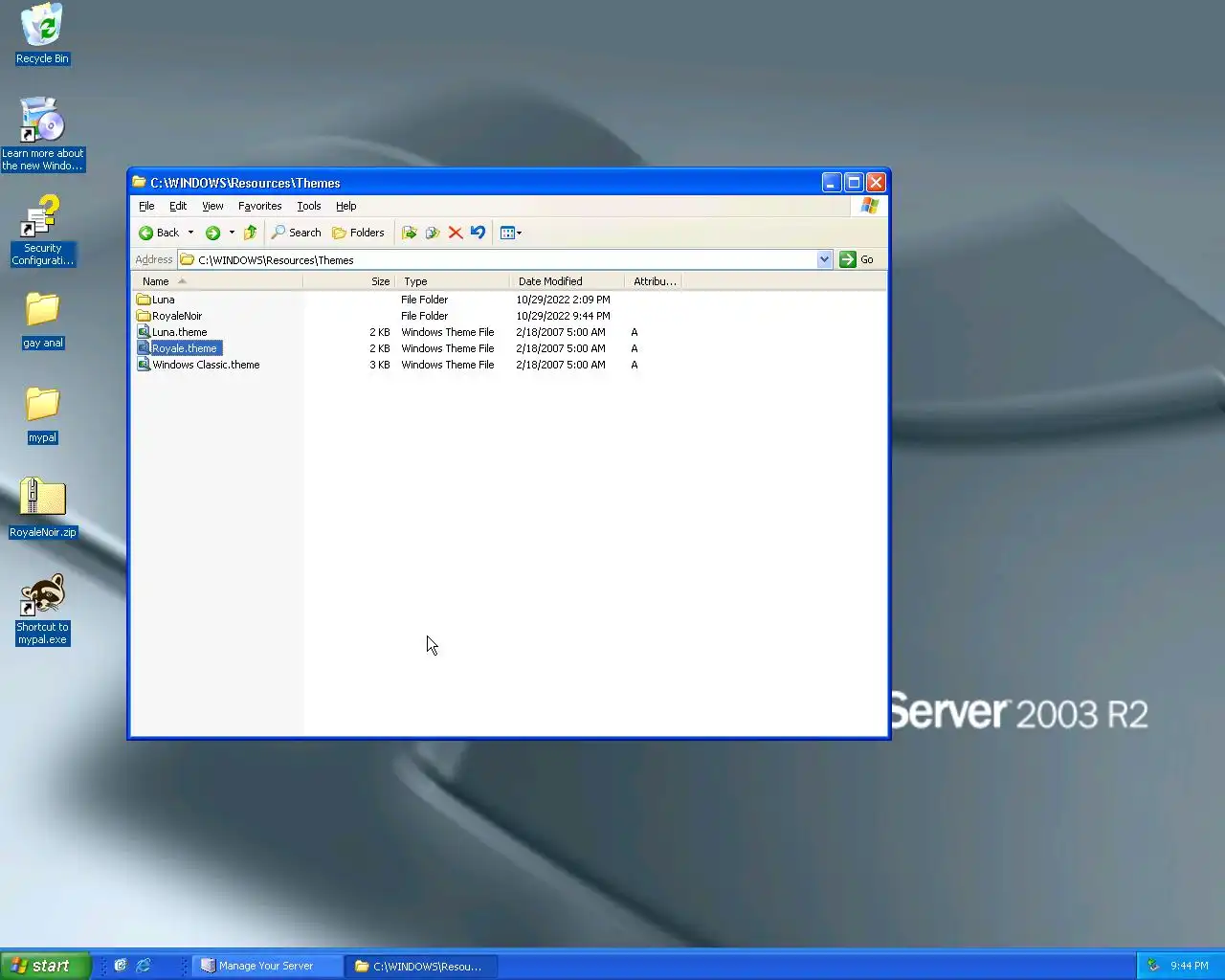Viewport: 1225px width, 980px height.
Task: Open the Forward history dropdown arrow
Action: click(x=232, y=233)
